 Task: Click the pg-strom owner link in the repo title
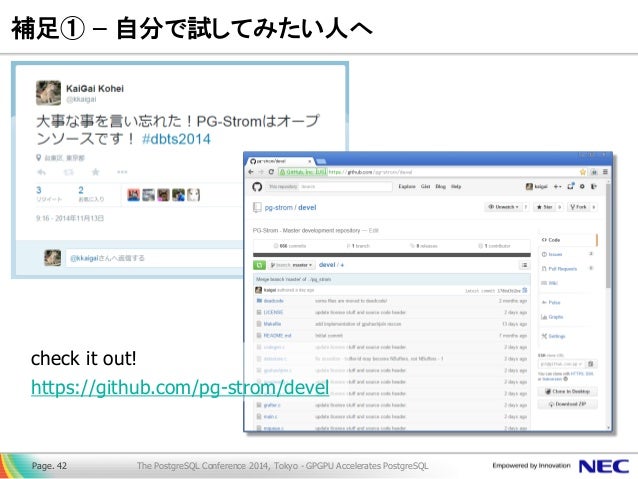(x=279, y=208)
